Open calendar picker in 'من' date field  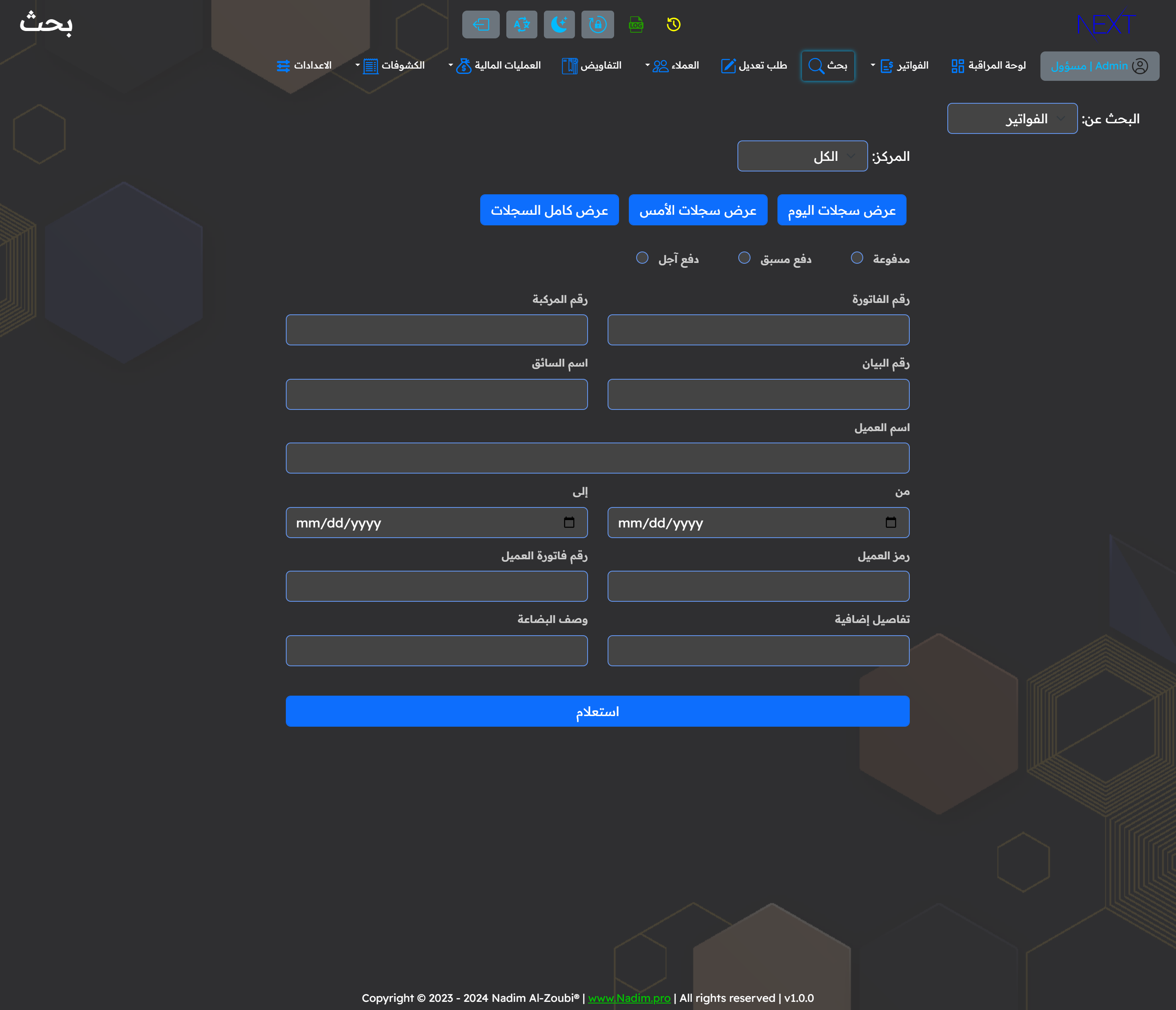pyautogui.click(x=891, y=523)
